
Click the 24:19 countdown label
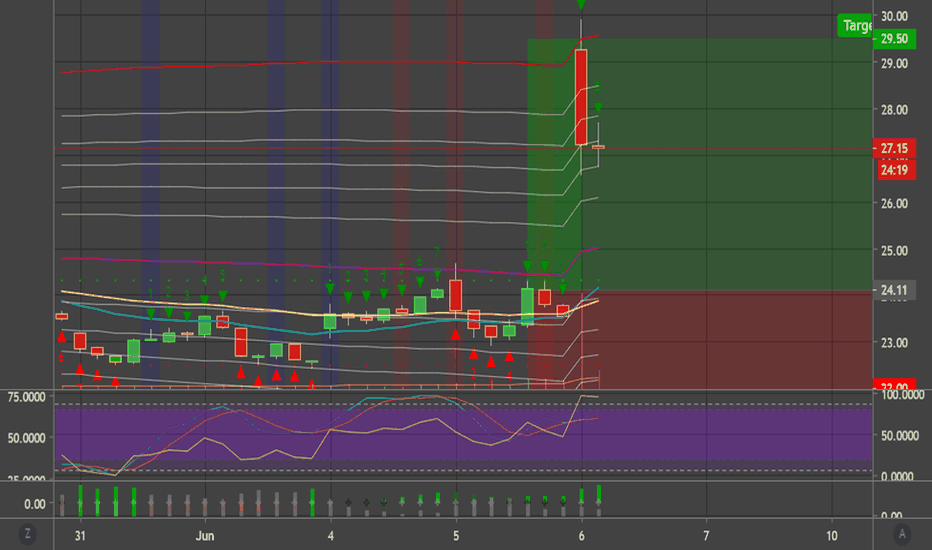894,171
